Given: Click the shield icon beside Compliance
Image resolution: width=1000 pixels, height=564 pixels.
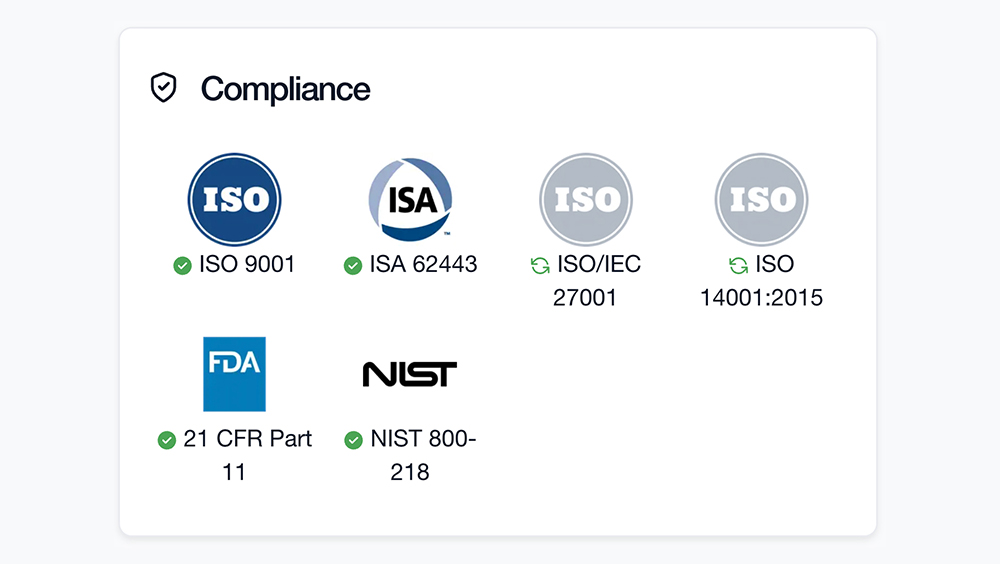Looking at the screenshot, I should point(163,88).
